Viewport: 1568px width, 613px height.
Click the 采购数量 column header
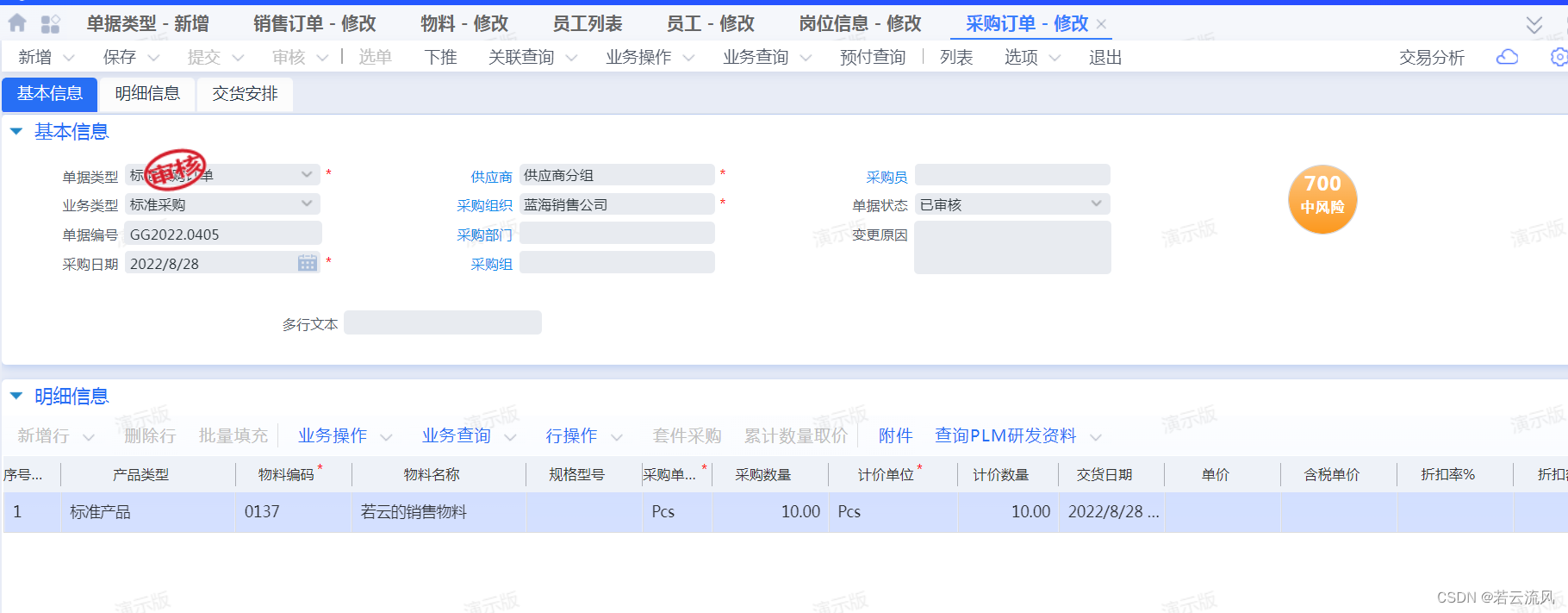770,475
